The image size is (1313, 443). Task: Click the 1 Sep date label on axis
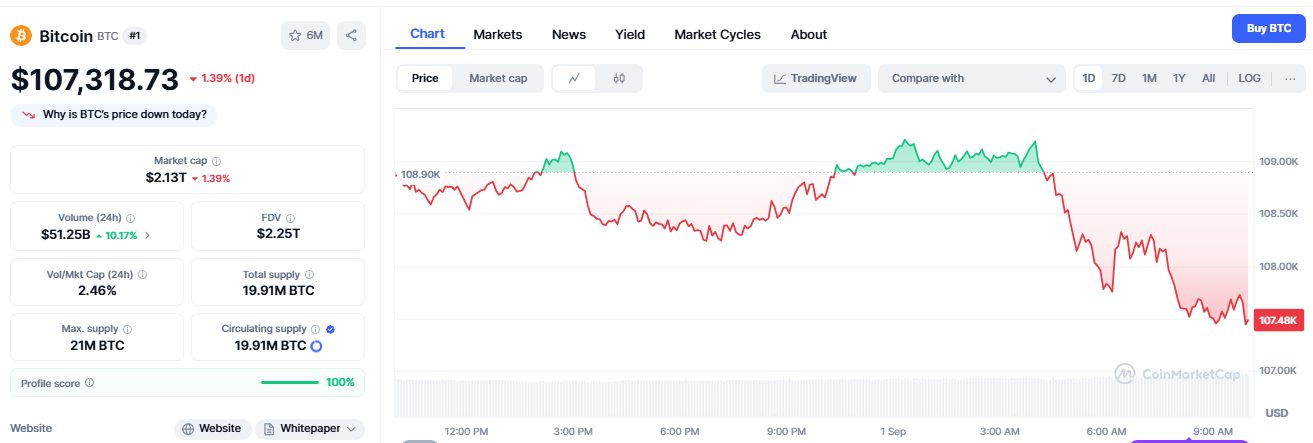(x=892, y=431)
